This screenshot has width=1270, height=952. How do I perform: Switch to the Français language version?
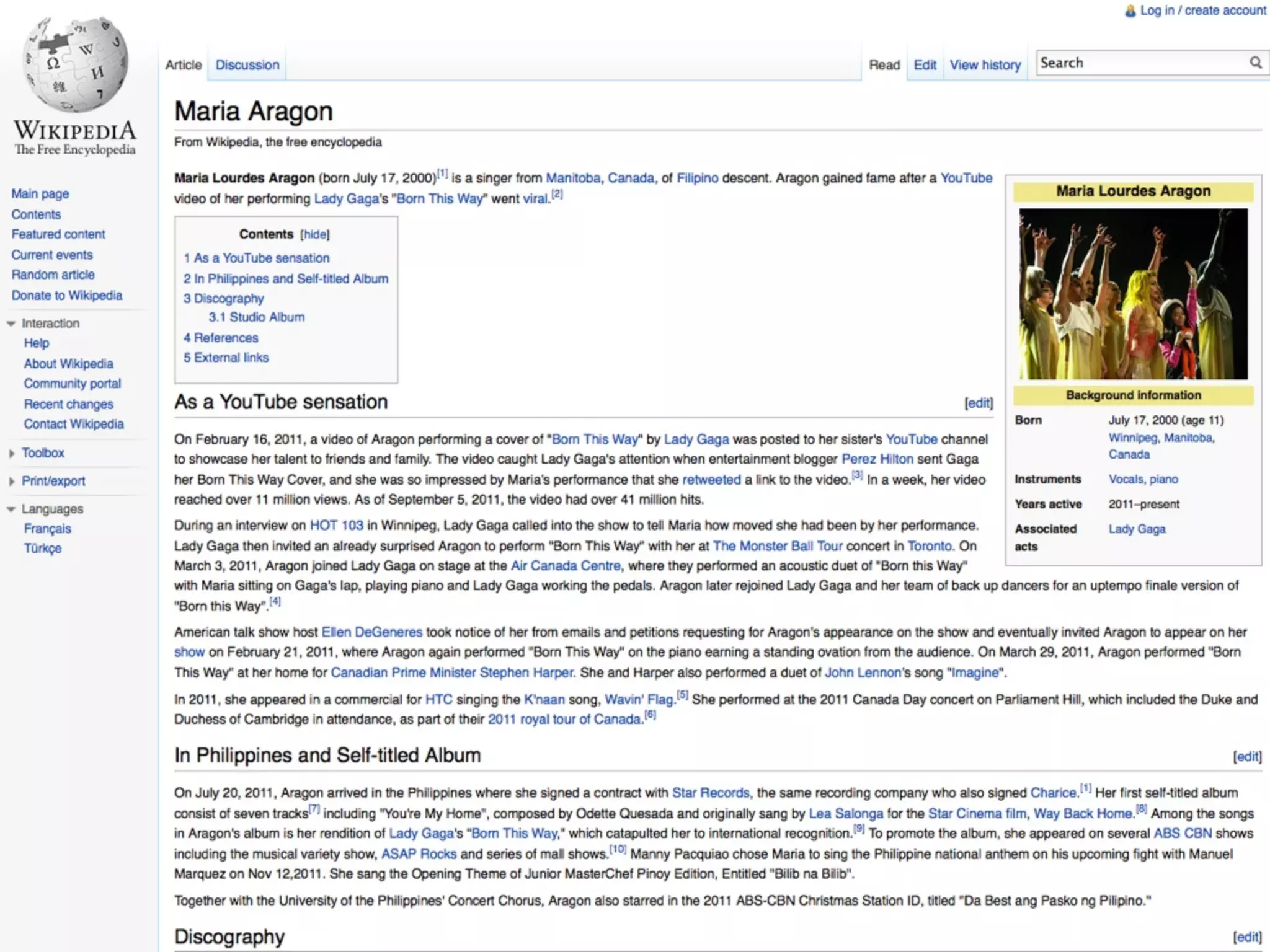click(x=47, y=529)
